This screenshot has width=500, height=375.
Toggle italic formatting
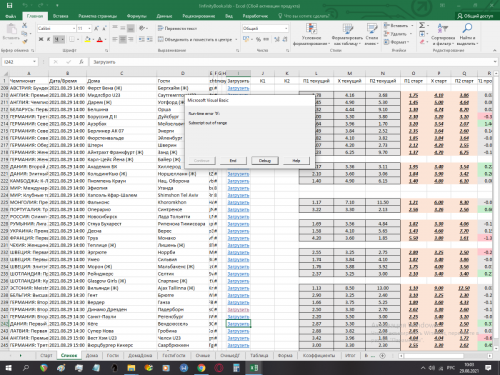pos(48,39)
